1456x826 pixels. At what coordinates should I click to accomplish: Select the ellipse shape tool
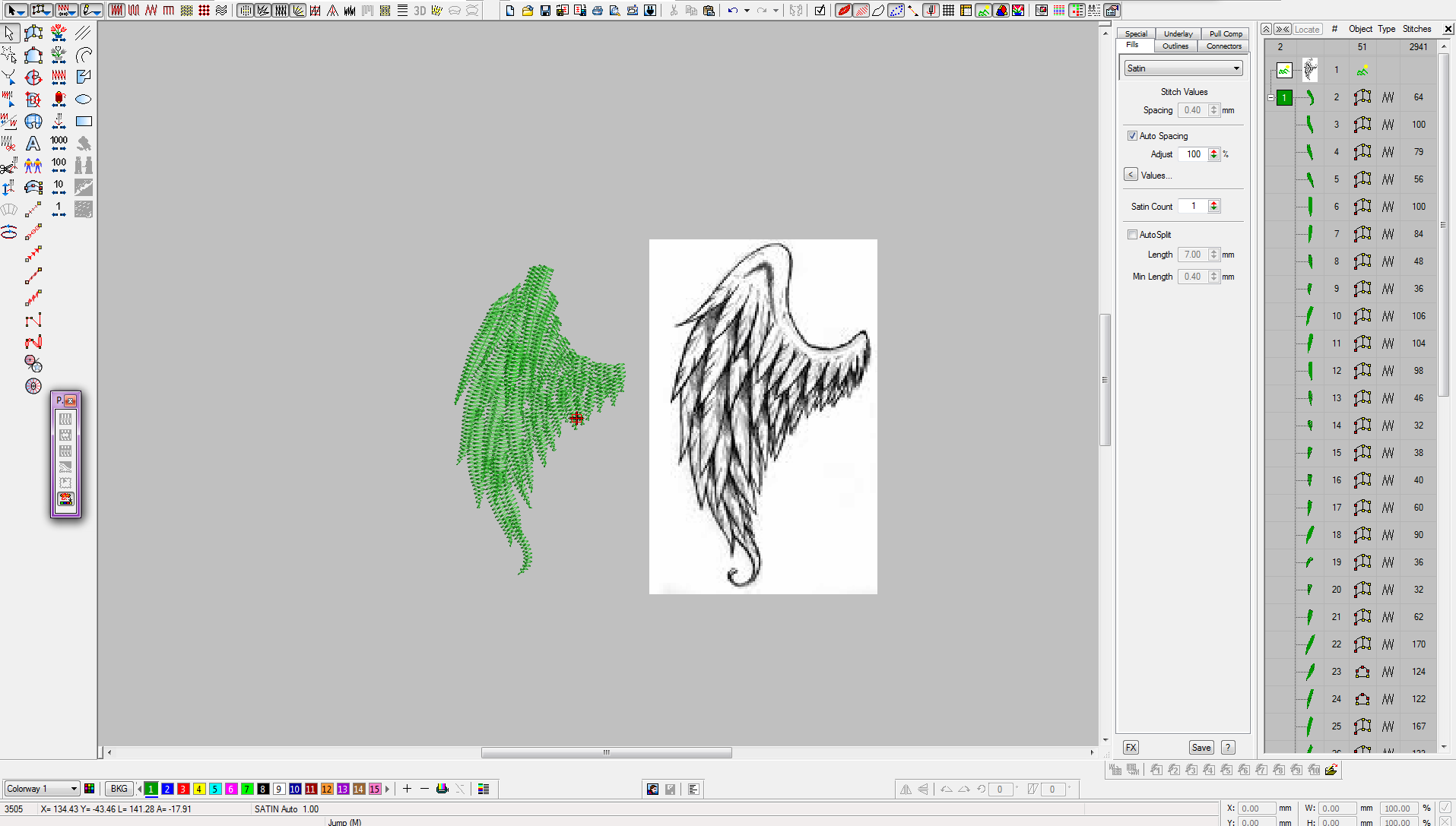84,100
